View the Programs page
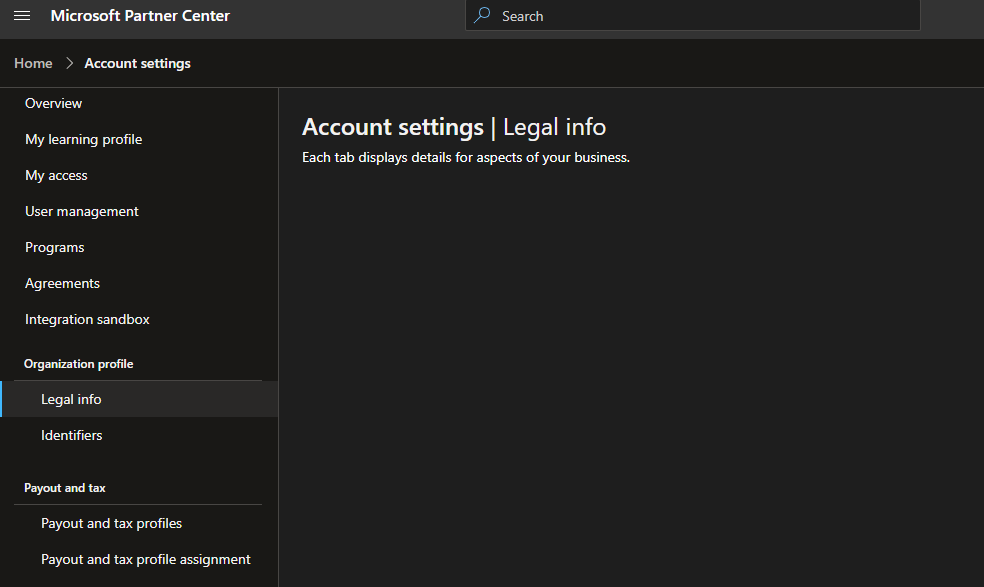984x587 pixels. (54, 247)
